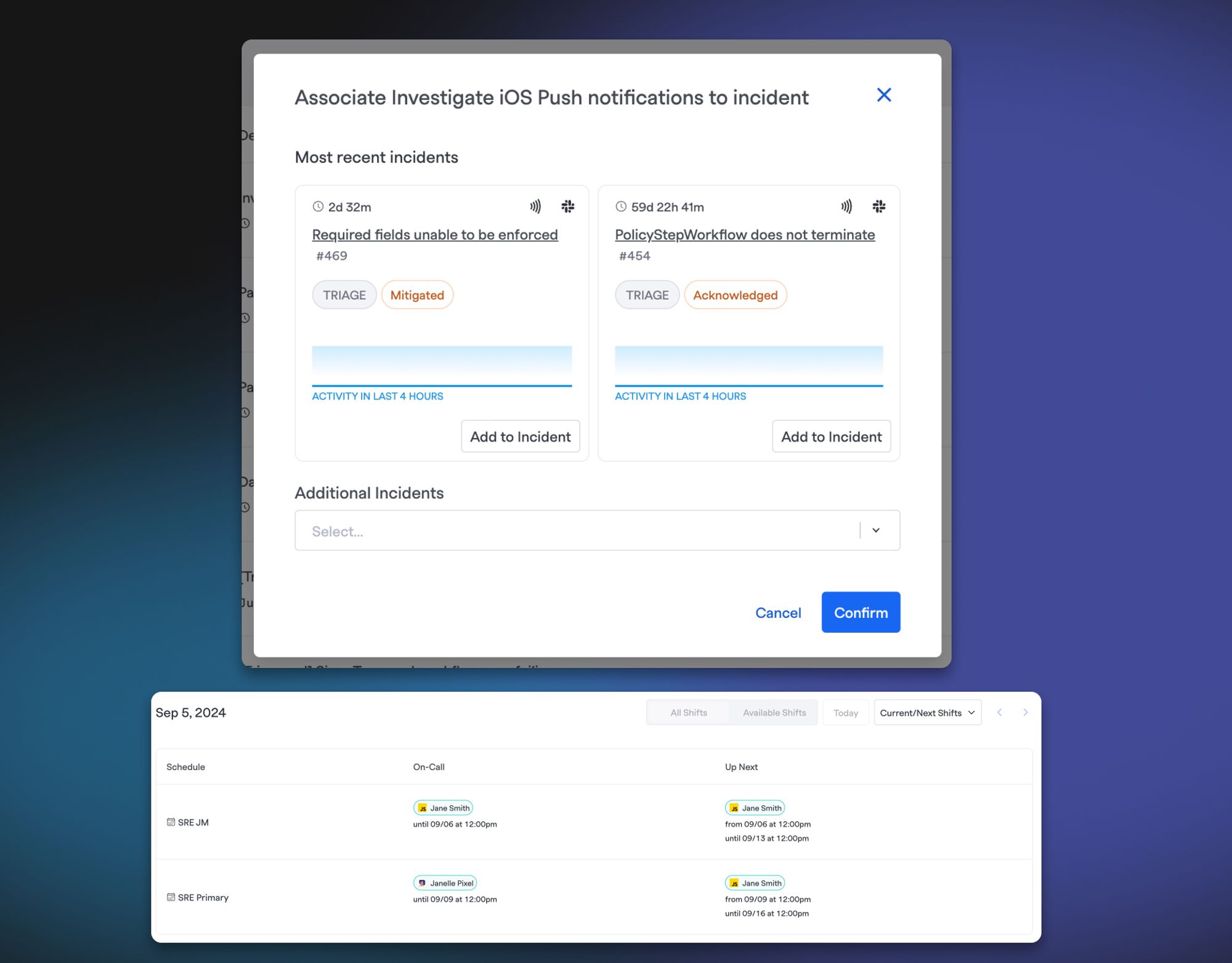Go to next schedule period arrow
This screenshot has width=1232, height=963.
pos(1025,712)
